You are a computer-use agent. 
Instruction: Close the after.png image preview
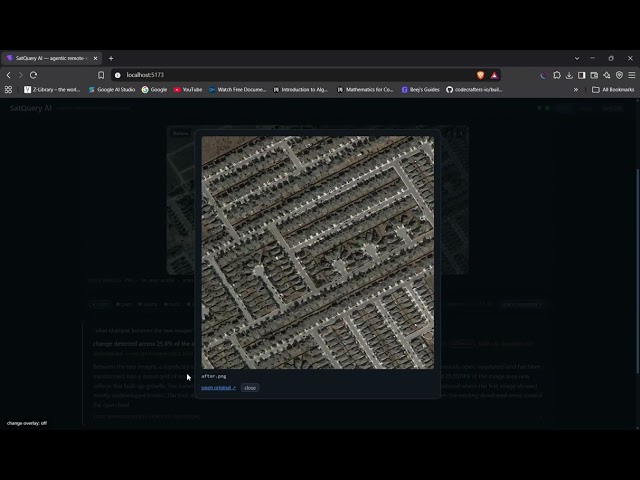click(x=250, y=388)
